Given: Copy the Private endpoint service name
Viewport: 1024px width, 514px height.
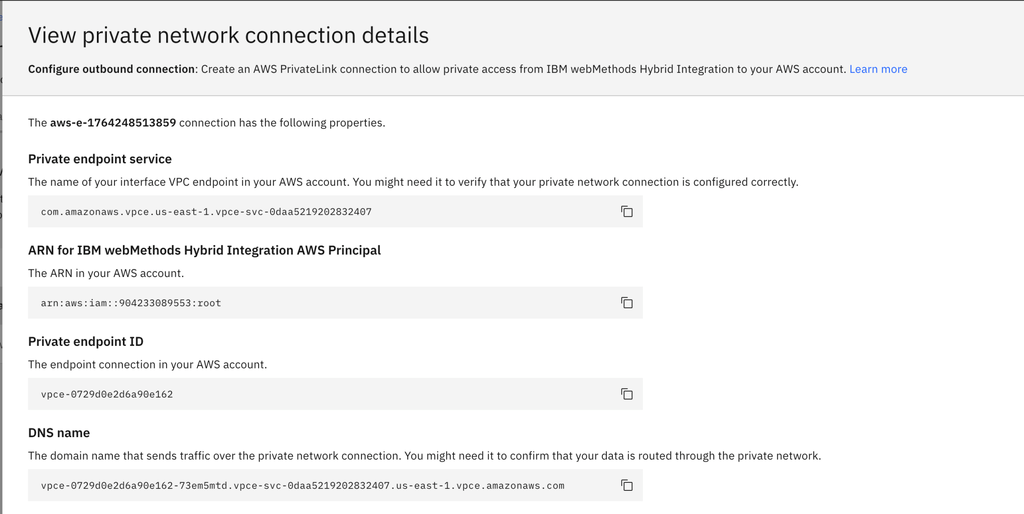Looking at the screenshot, I should 627,212.
